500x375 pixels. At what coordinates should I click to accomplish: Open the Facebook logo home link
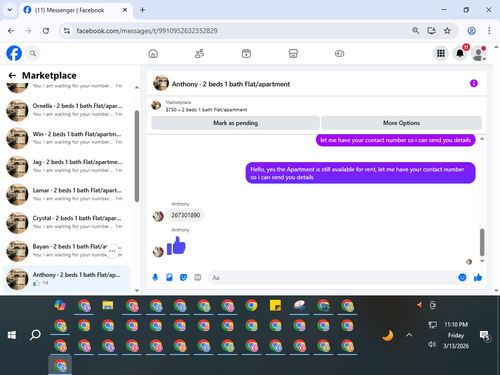click(14, 53)
